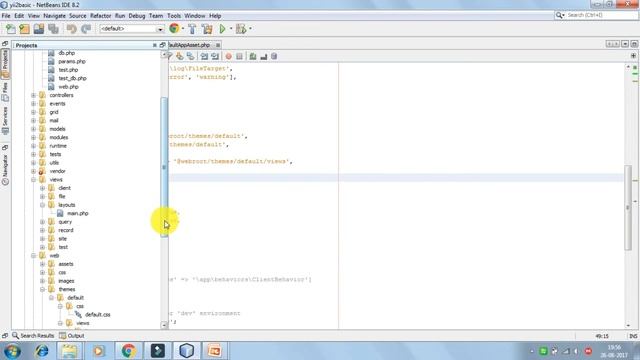640x360 pixels.
Task: Open the Refactor menu
Action: pyautogui.click(x=100, y=16)
